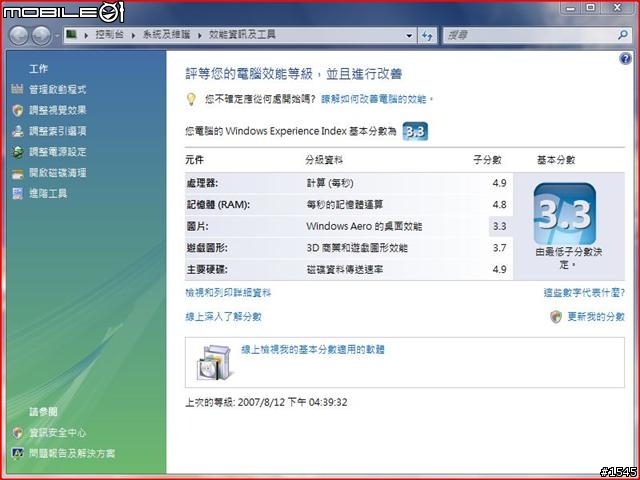640x480 pixels.
Task: Open 調整索引選項 task link
Action: 58,131
